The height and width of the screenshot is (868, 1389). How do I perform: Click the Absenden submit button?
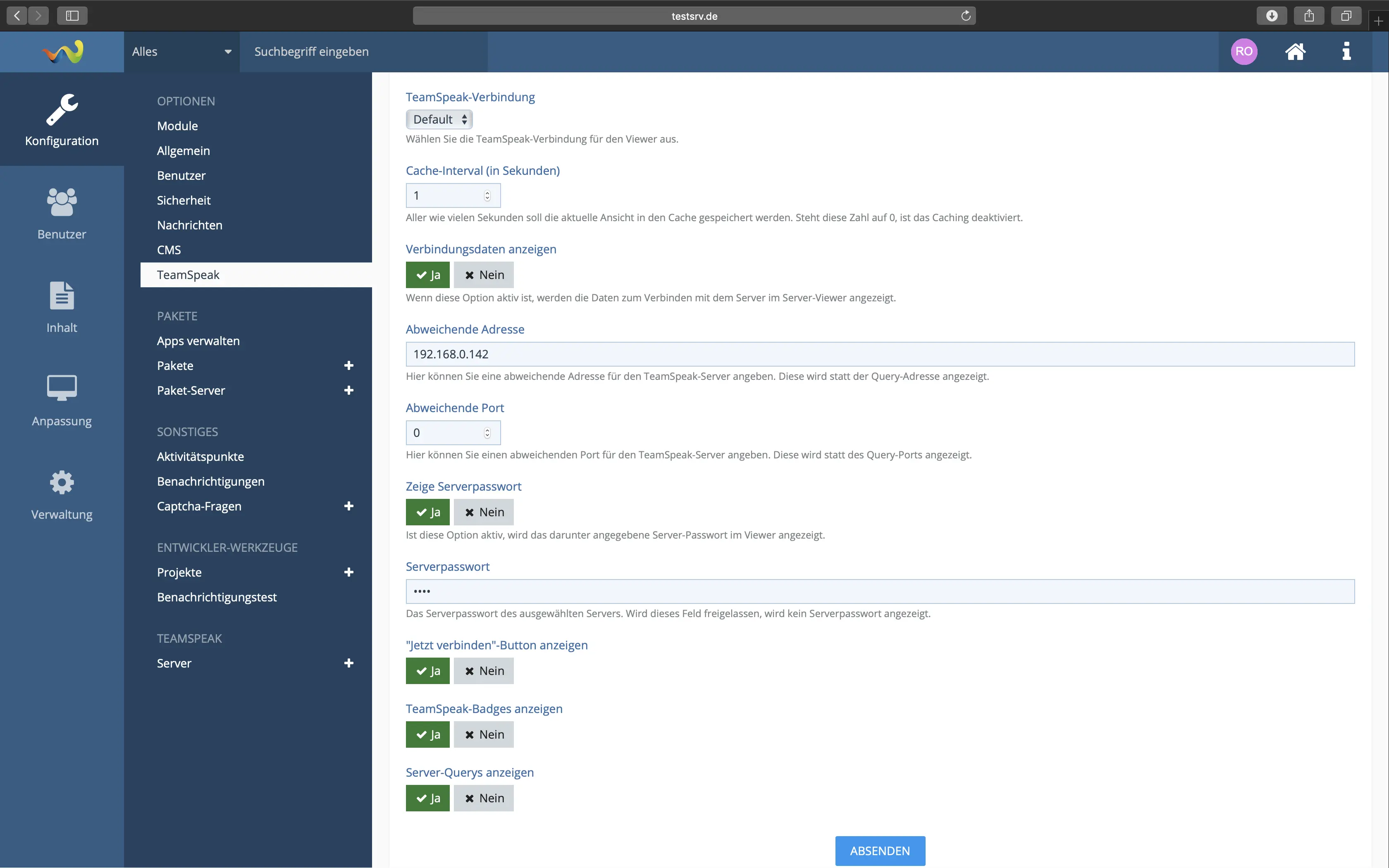pos(879,851)
